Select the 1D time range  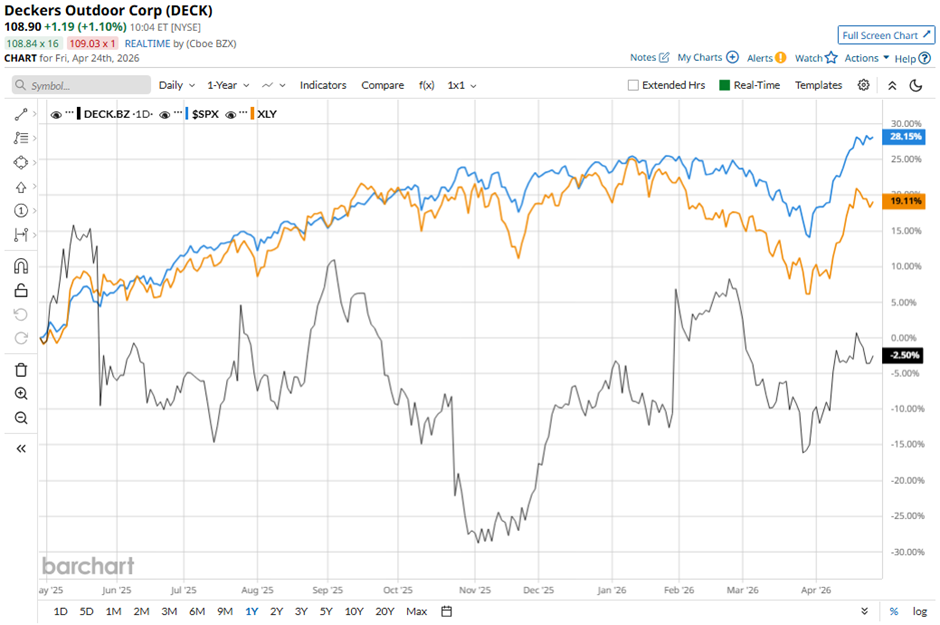click(61, 611)
